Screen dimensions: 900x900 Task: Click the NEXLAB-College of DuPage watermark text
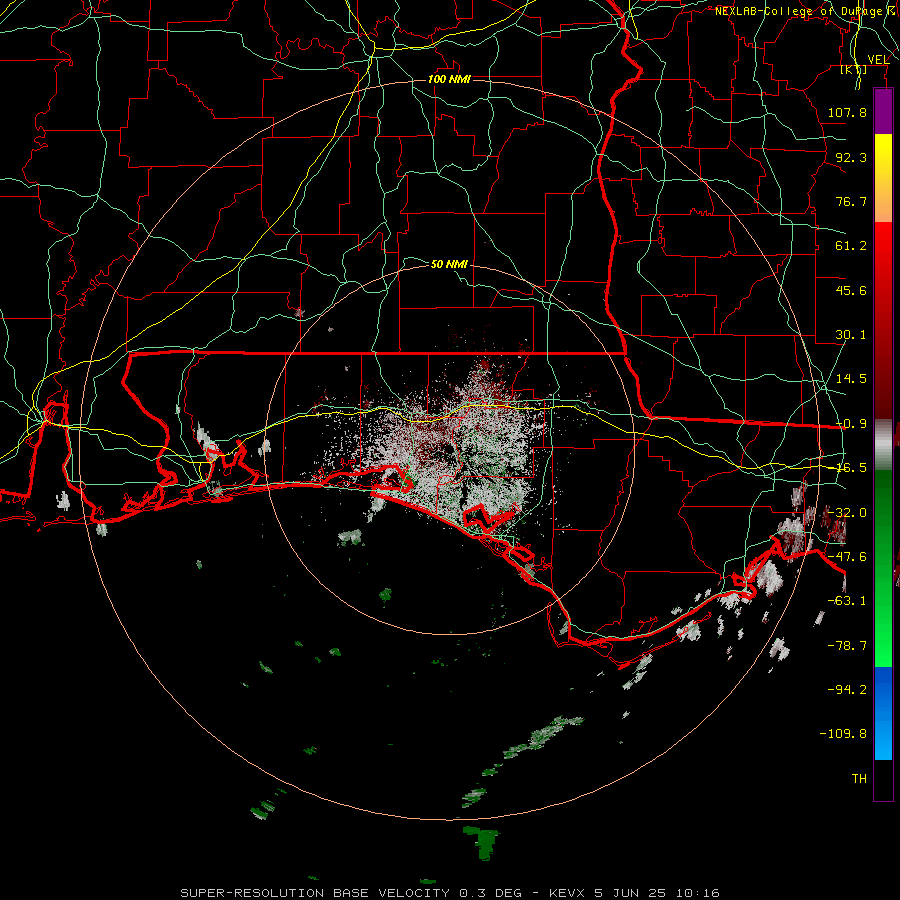804,11
